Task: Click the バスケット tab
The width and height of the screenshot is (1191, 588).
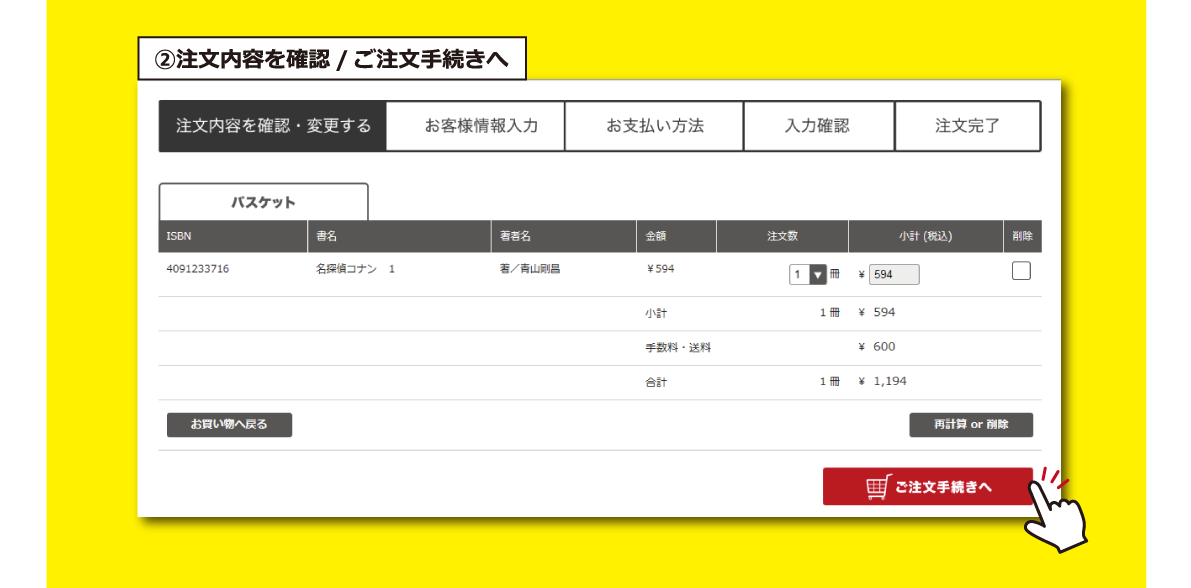Action: (263, 202)
